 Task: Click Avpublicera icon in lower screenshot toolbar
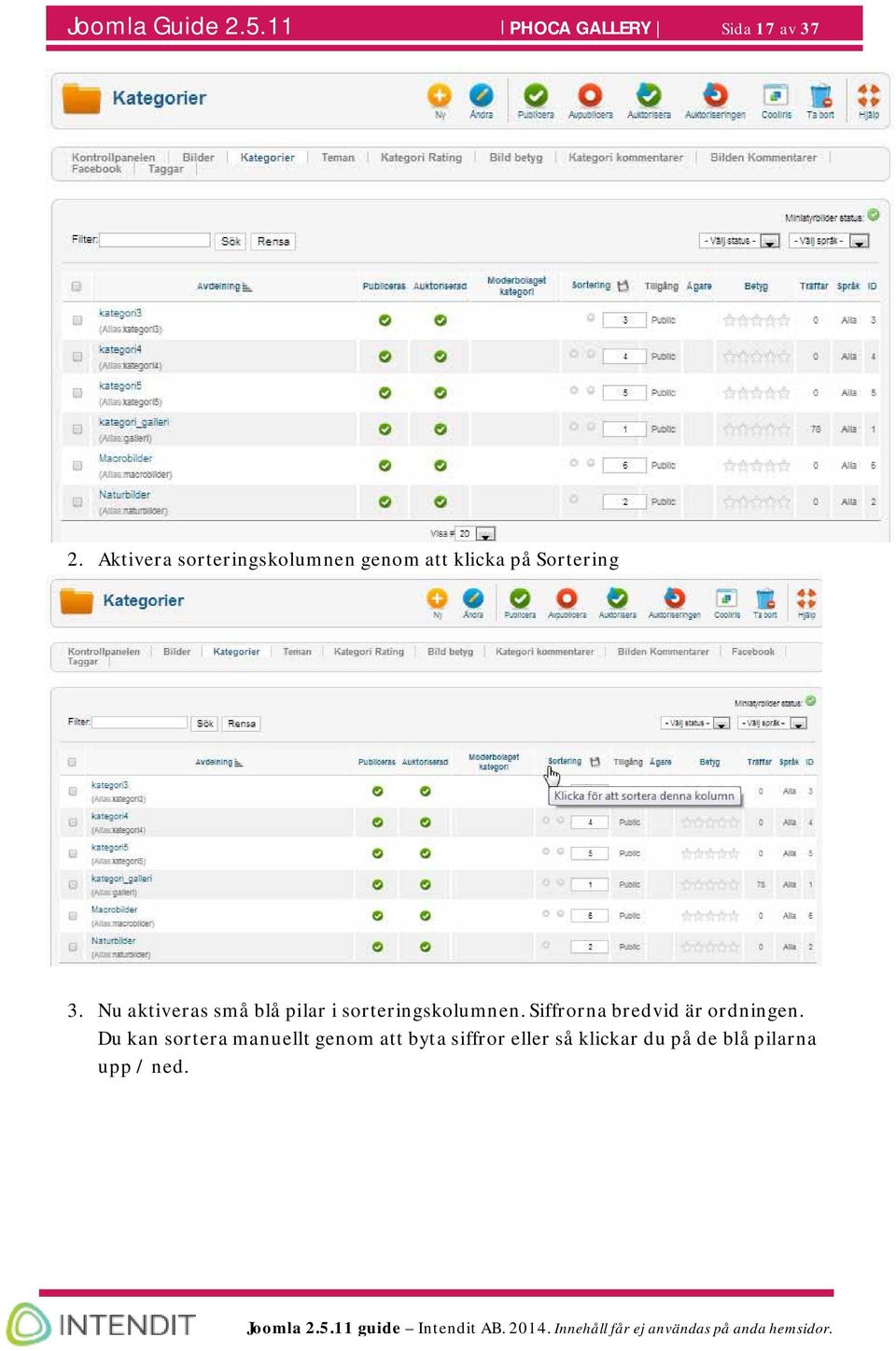(567, 598)
